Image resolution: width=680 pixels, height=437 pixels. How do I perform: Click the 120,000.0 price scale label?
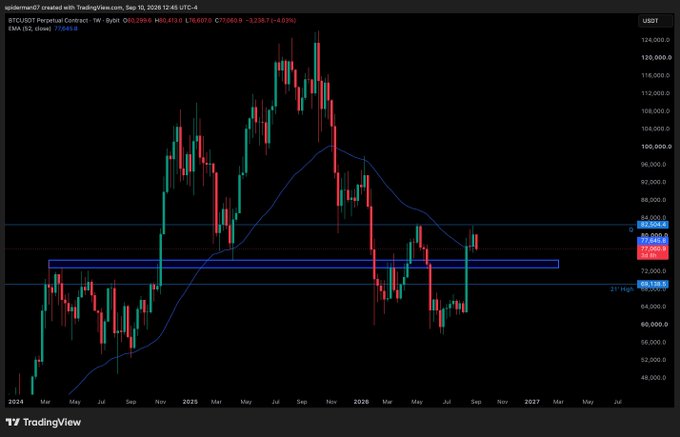point(656,58)
